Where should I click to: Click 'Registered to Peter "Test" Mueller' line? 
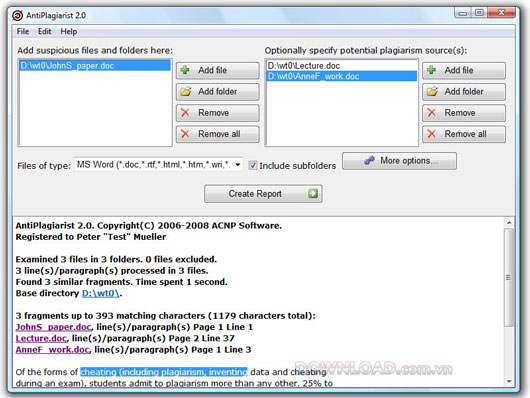click(91, 237)
